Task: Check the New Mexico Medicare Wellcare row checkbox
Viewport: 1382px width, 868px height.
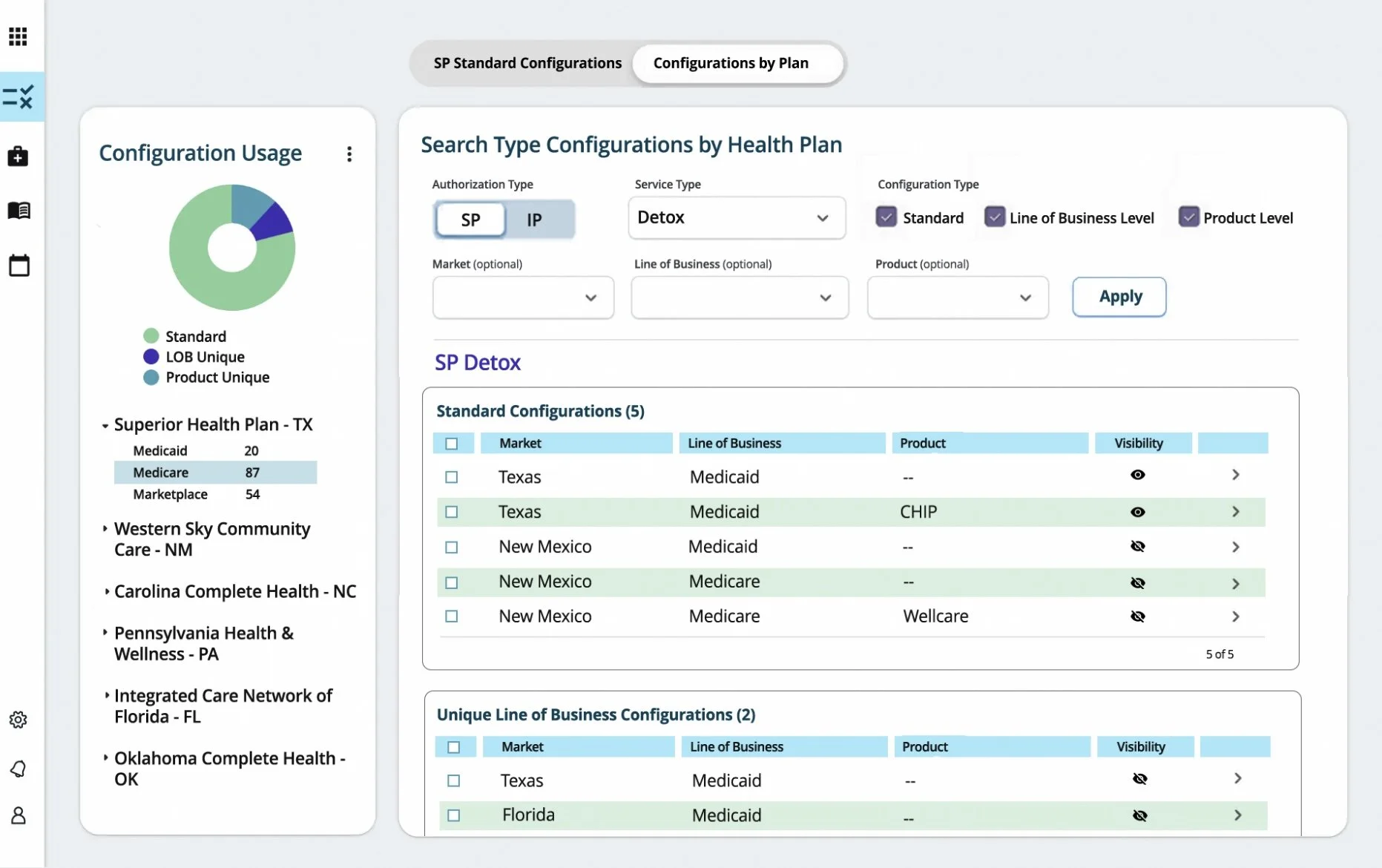Action: (x=452, y=617)
